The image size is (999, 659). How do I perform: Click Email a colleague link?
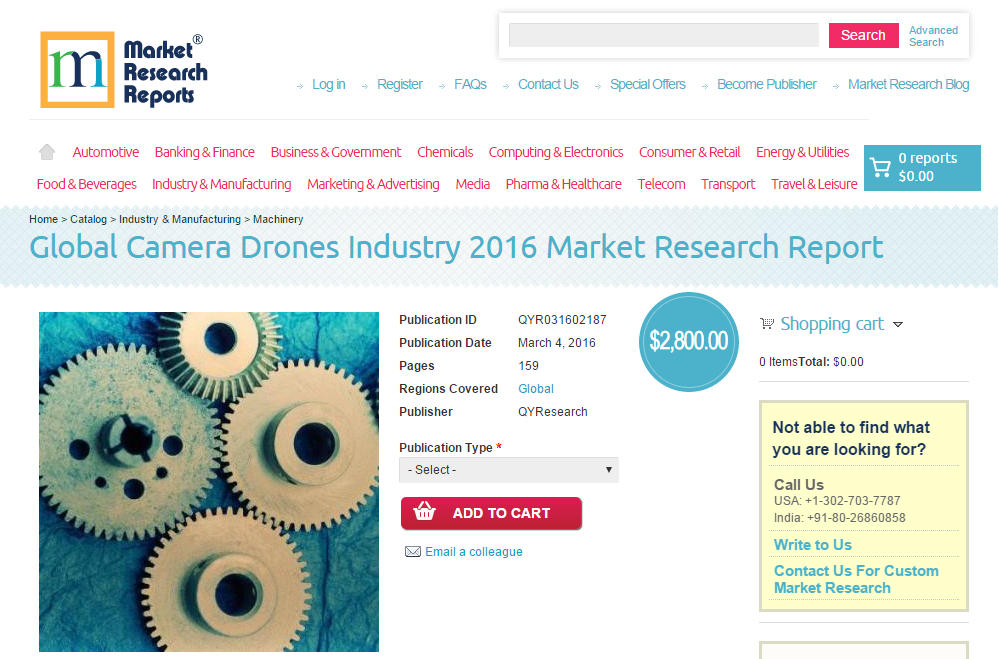[x=474, y=552]
